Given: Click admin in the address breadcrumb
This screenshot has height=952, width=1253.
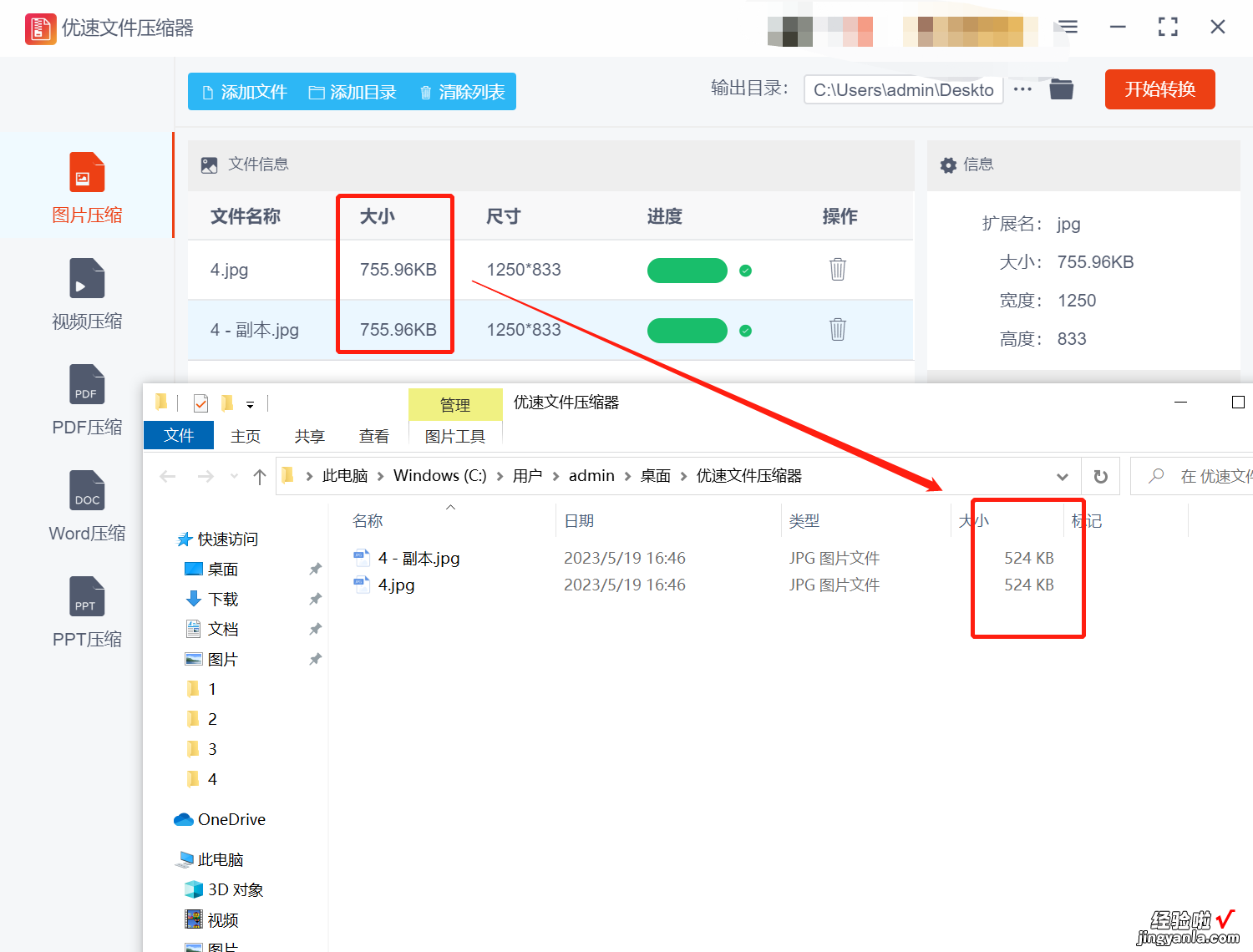Looking at the screenshot, I should click(x=591, y=475).
